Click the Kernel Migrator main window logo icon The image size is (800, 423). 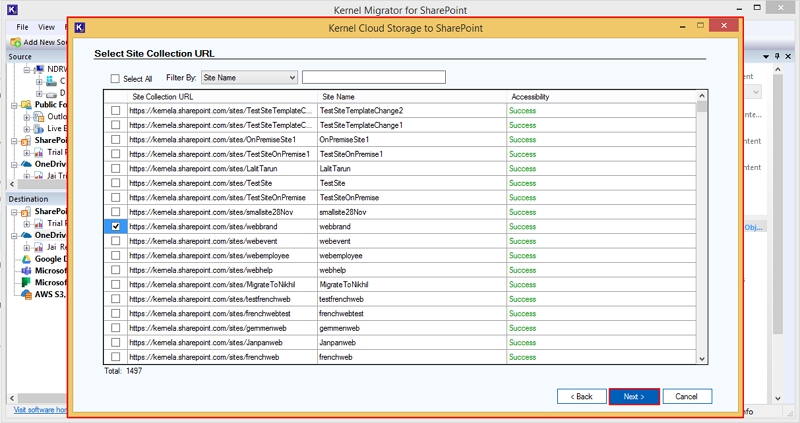click(x=12, y=9)
